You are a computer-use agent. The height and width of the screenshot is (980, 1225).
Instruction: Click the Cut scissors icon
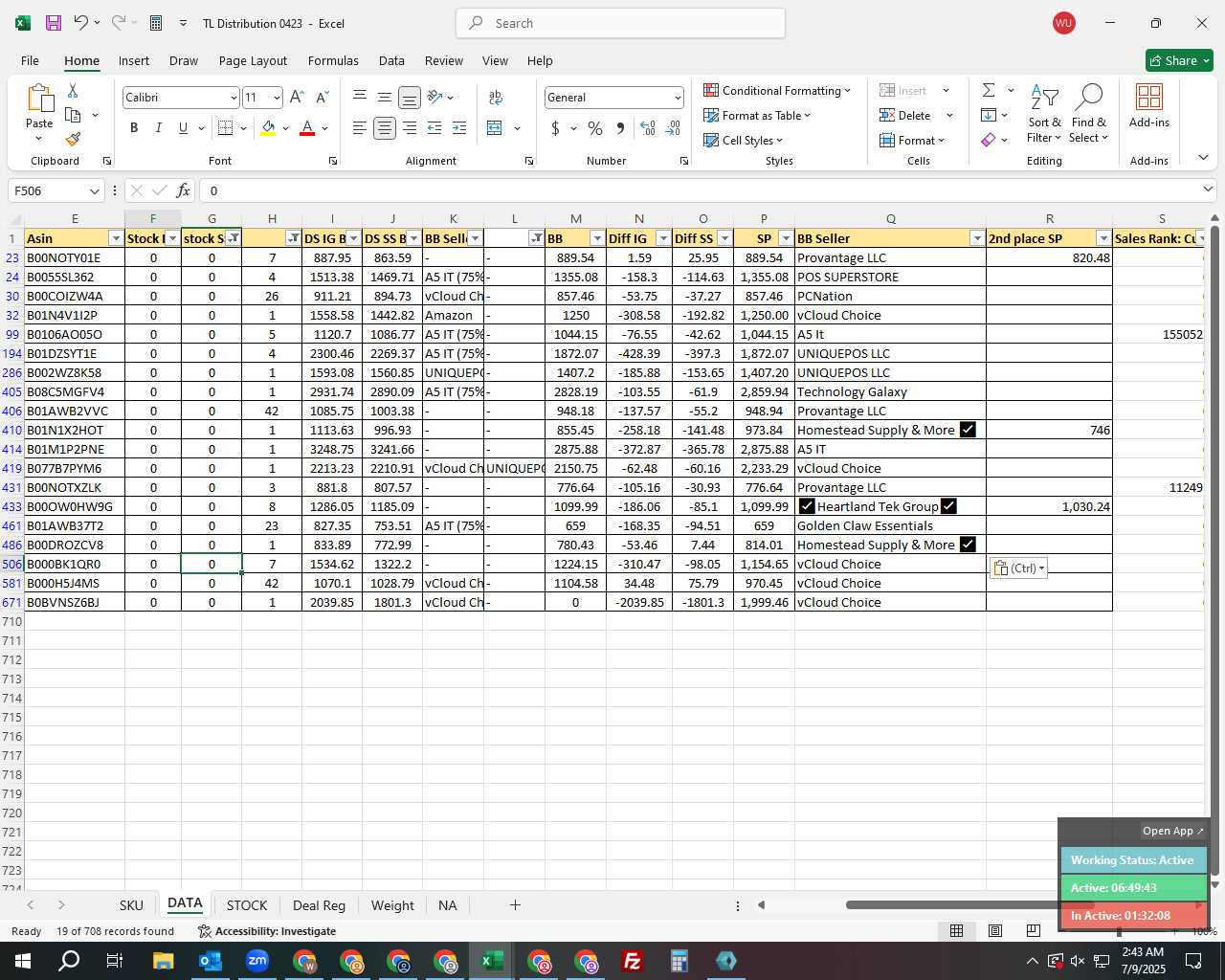pyautogui.click(x=73, y=91)
